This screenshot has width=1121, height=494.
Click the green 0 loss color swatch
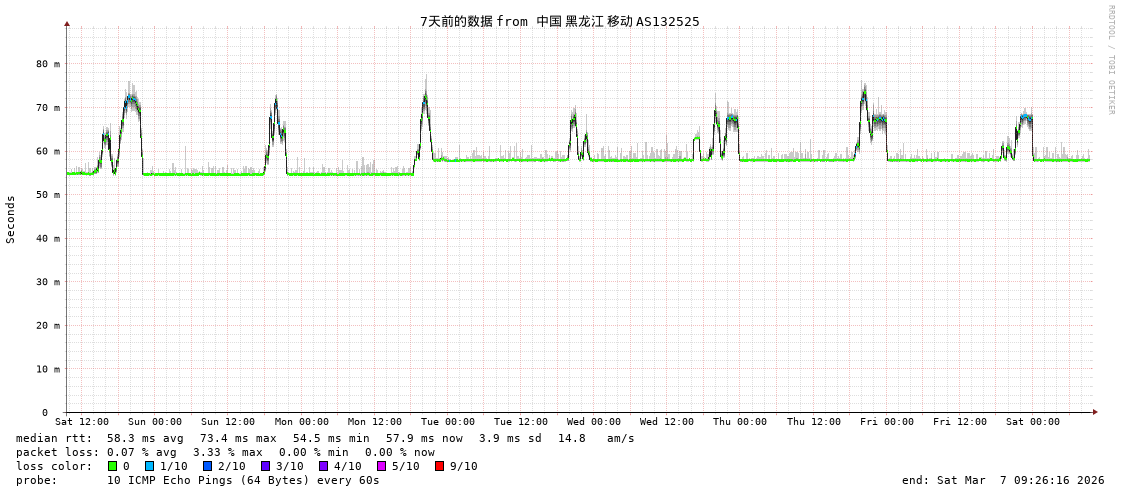(112, 466)
